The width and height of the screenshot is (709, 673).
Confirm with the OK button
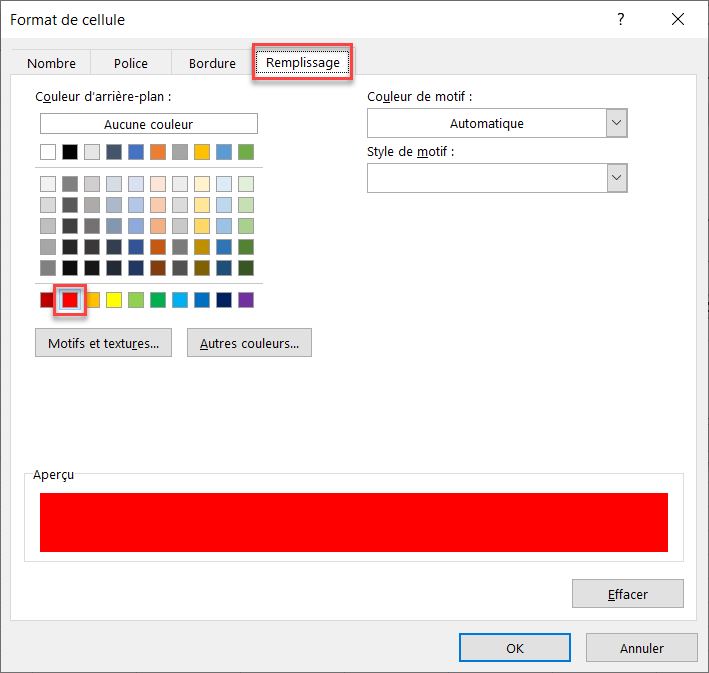(x=515, y=648)
